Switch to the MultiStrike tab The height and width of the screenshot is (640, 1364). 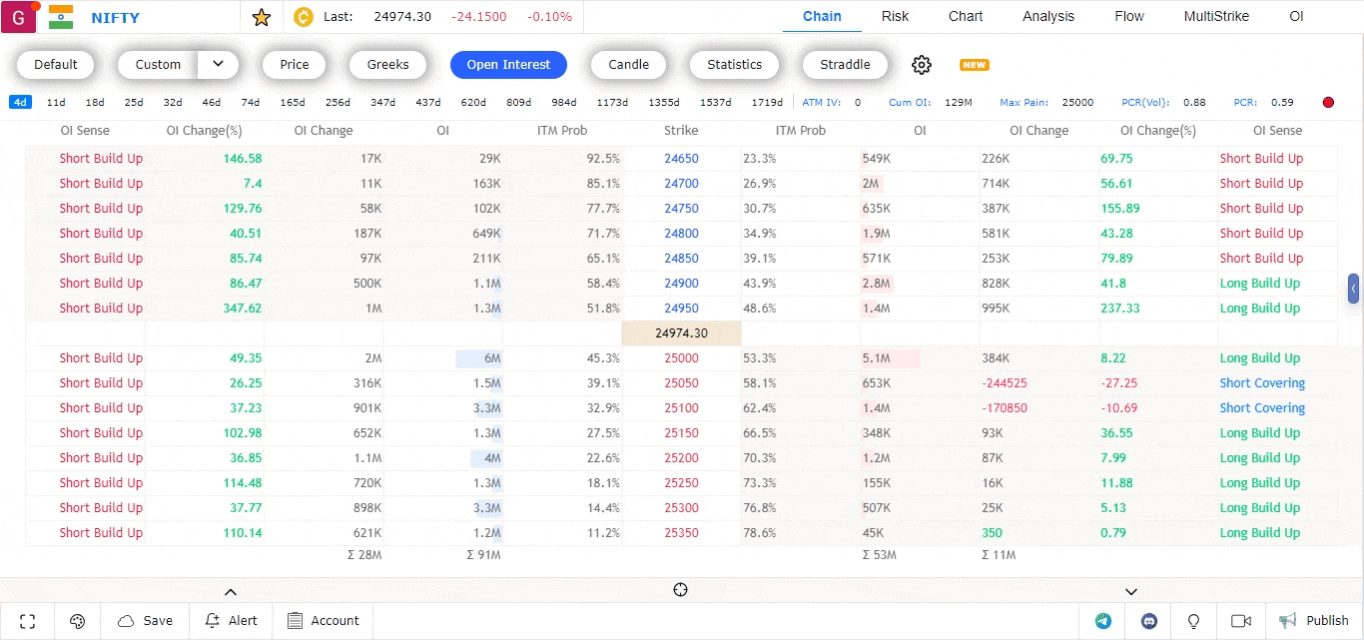[1216, 17]
